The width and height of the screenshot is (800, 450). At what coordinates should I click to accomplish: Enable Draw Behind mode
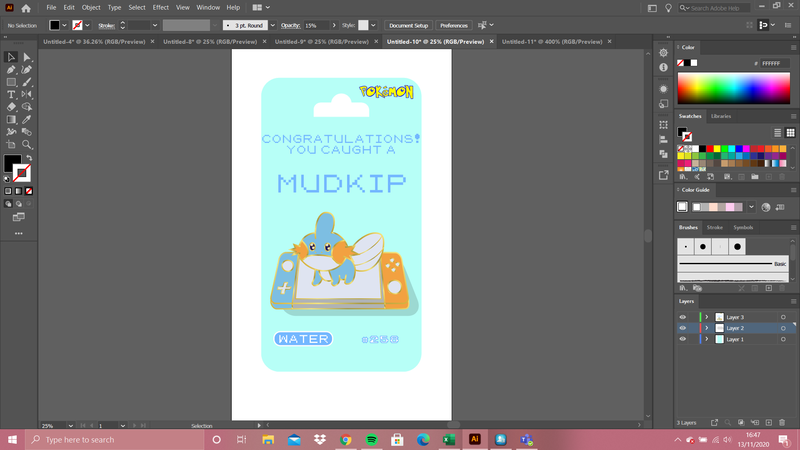coord(19,204)
